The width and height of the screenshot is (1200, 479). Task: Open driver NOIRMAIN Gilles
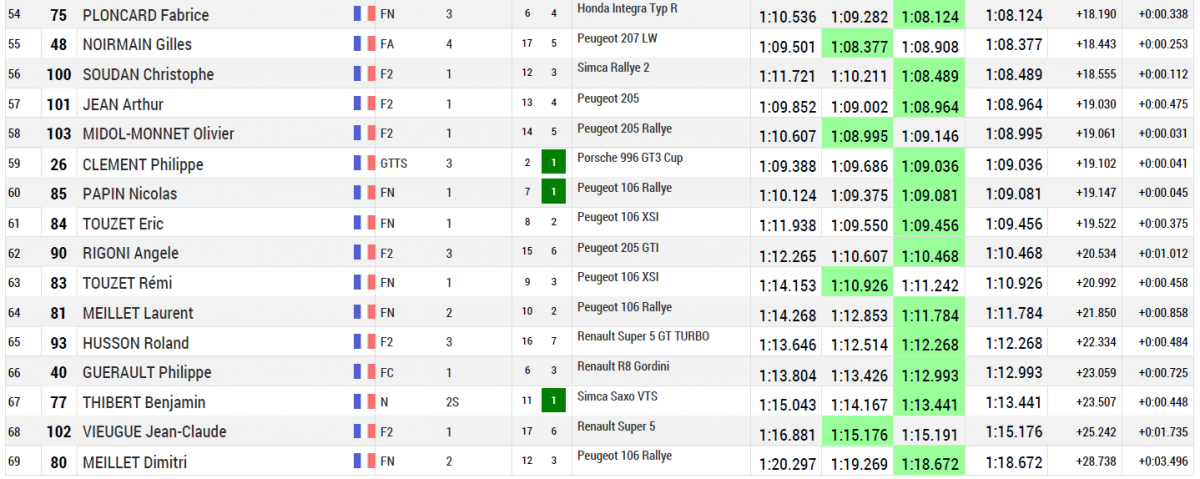(x=137, y=45)
